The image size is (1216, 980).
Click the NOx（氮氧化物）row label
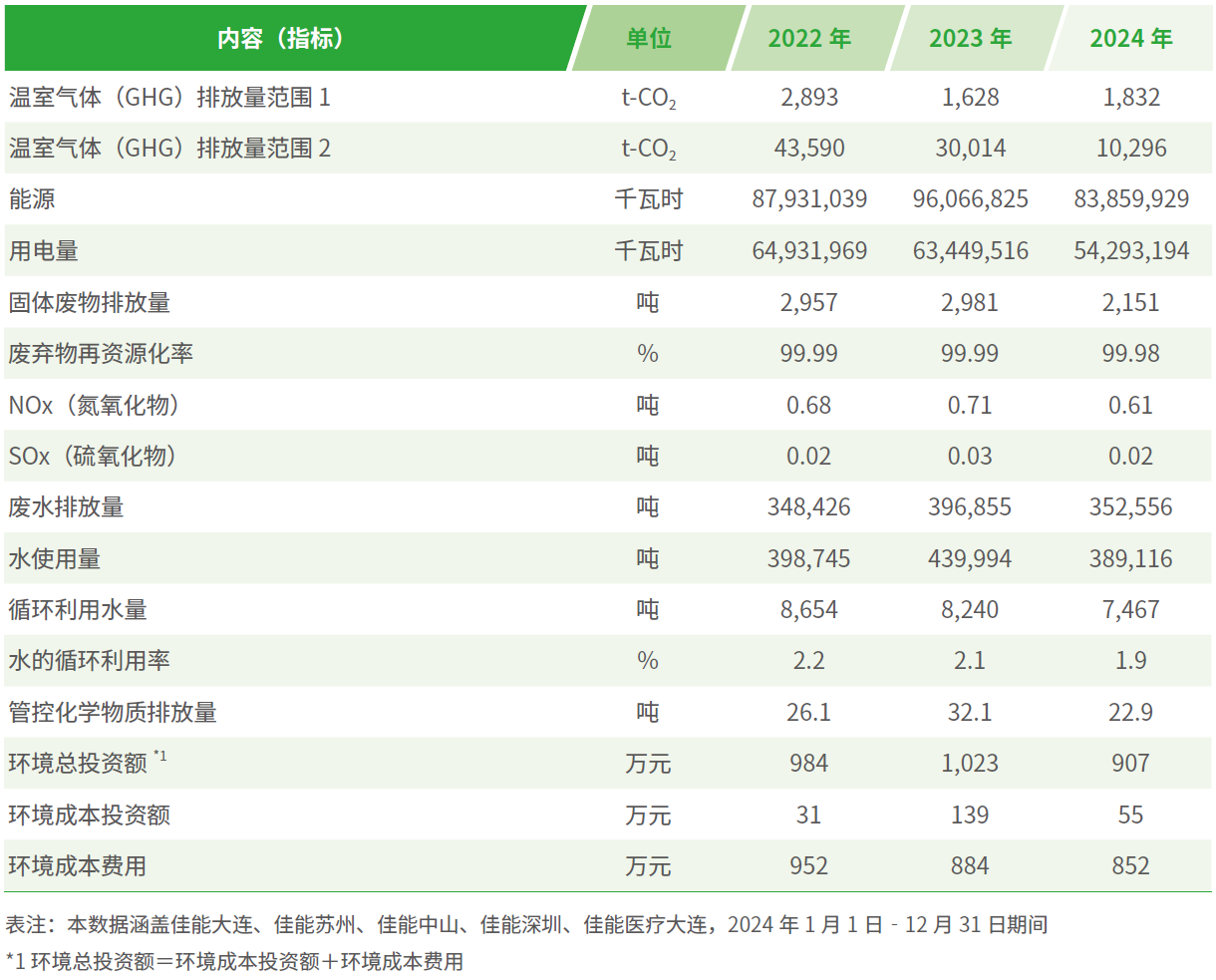(x=97, y=406)
